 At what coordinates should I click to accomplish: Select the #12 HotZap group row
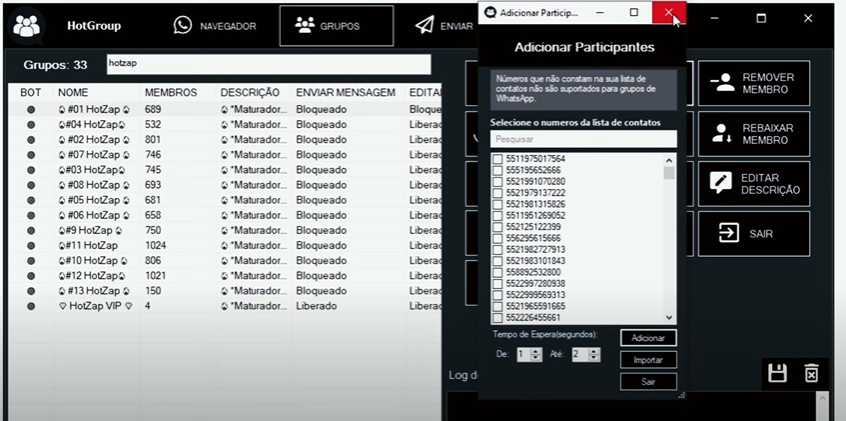tap(226, 276)
